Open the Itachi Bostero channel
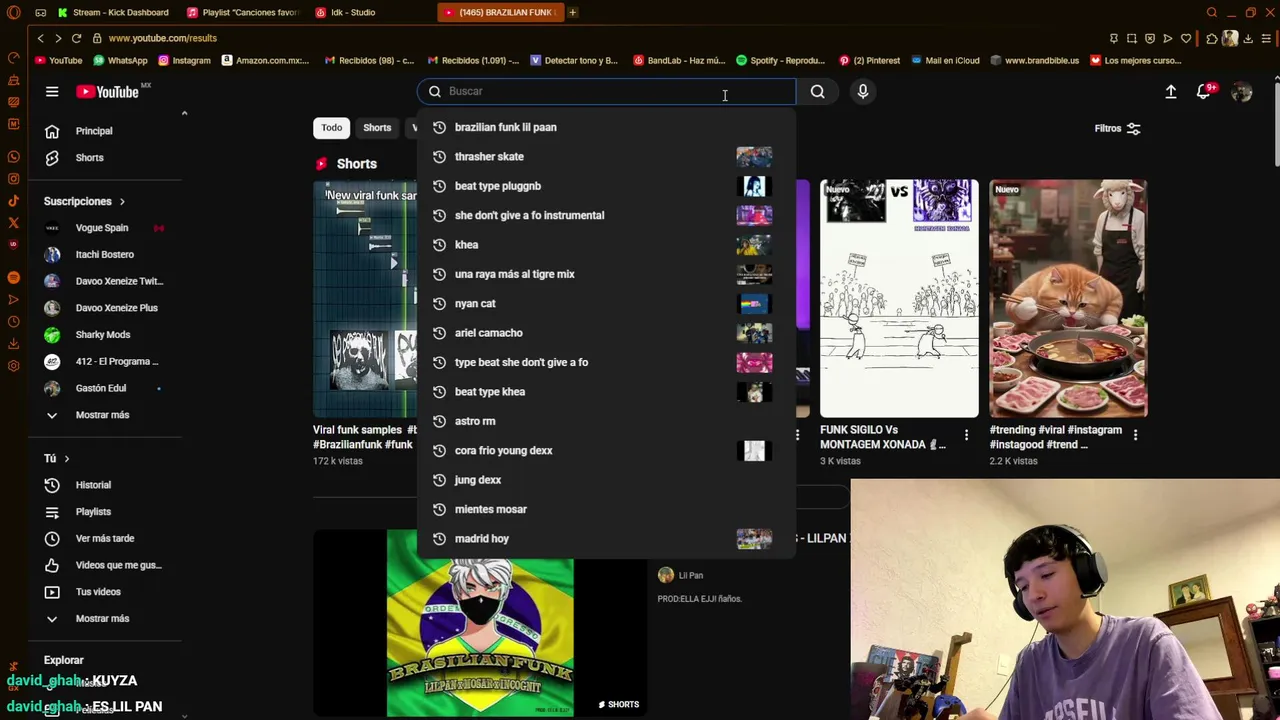The width and height of the screenshot is (1280, 720). coord(105,255)
